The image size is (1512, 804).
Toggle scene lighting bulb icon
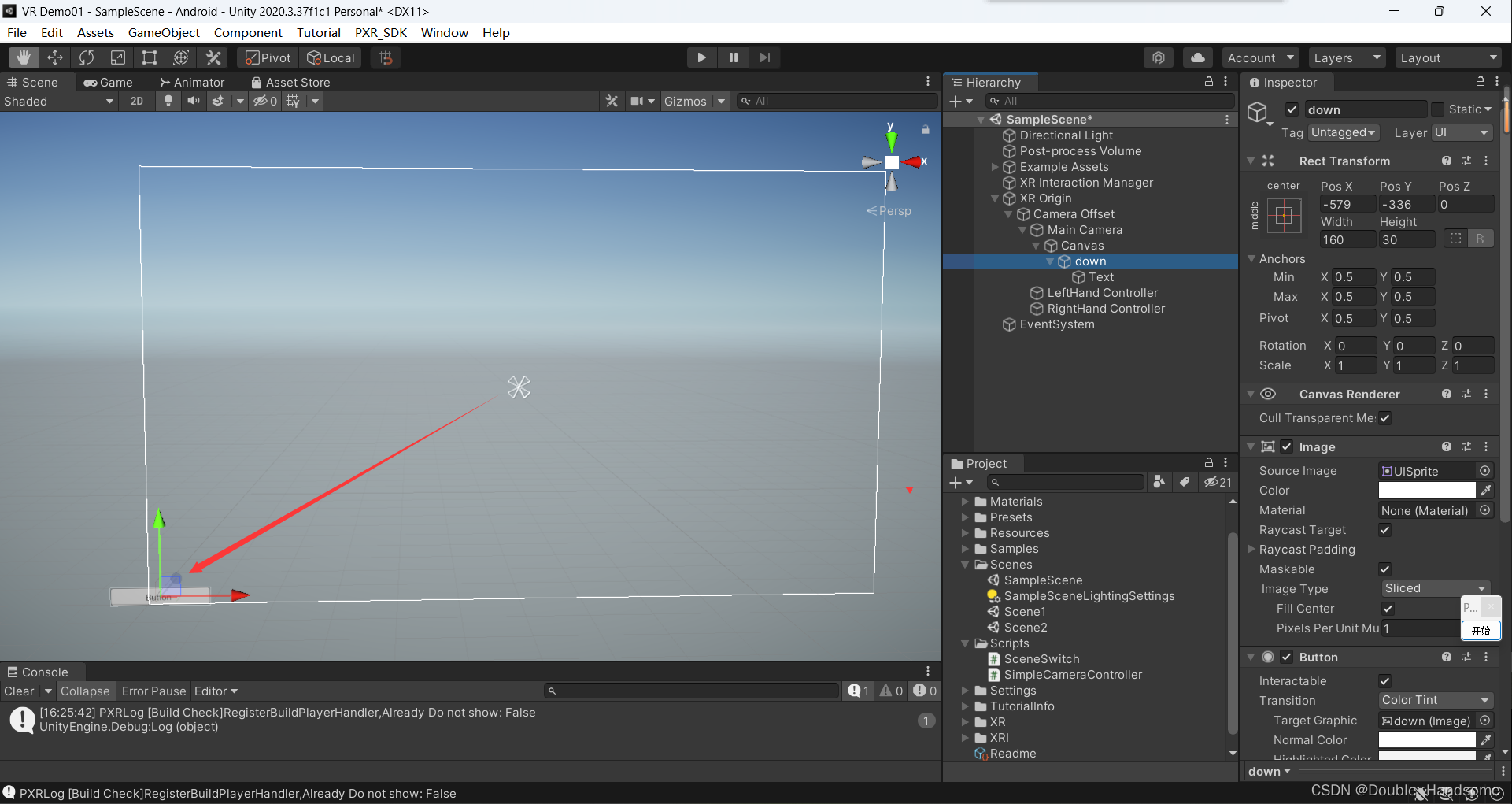click(x=168, y=101)
